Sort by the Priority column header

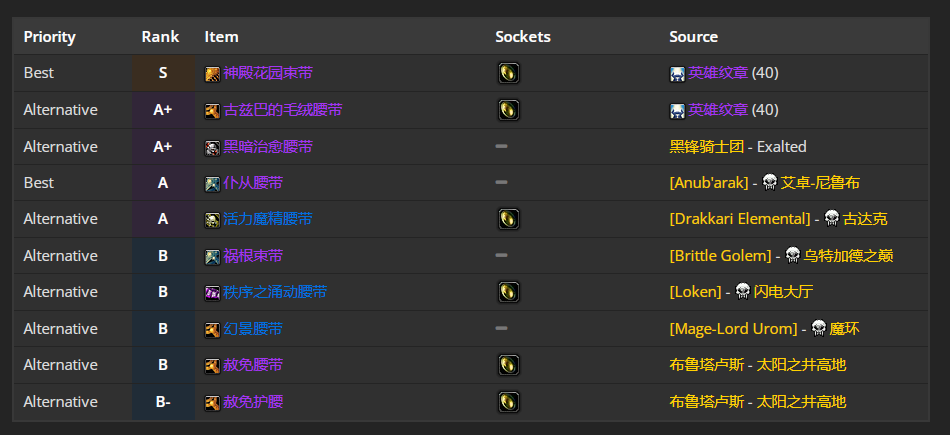pyautogui.click(x=50, y=37)
